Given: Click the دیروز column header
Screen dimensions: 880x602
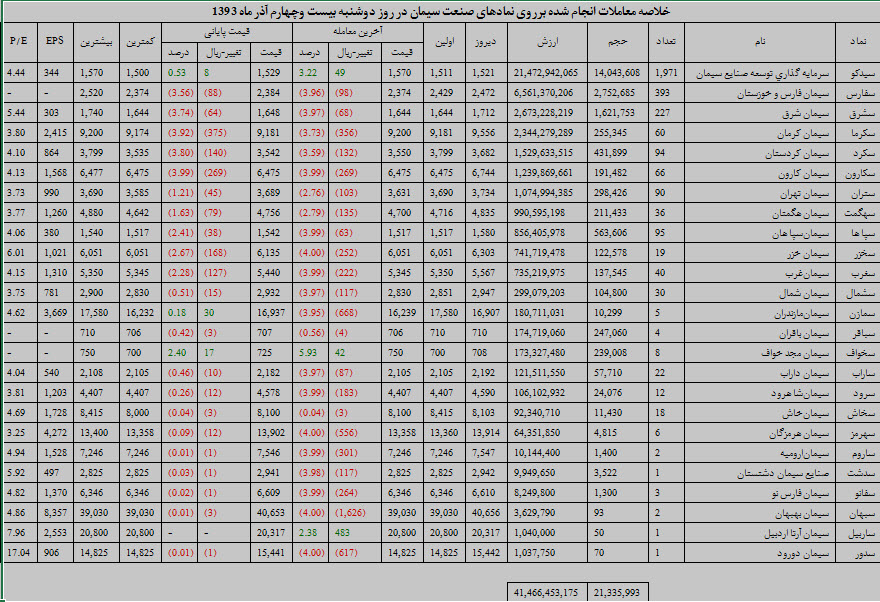Looking at the screenshot, I should [x=486, y=42].
